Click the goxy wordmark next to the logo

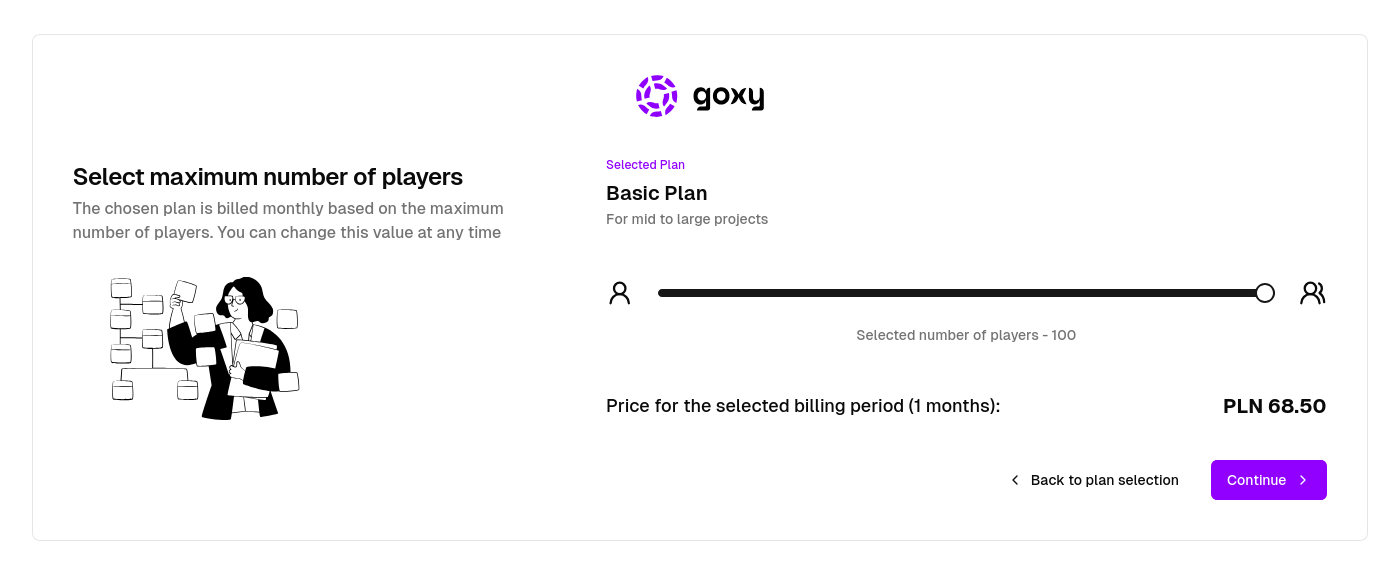[729, 96]
